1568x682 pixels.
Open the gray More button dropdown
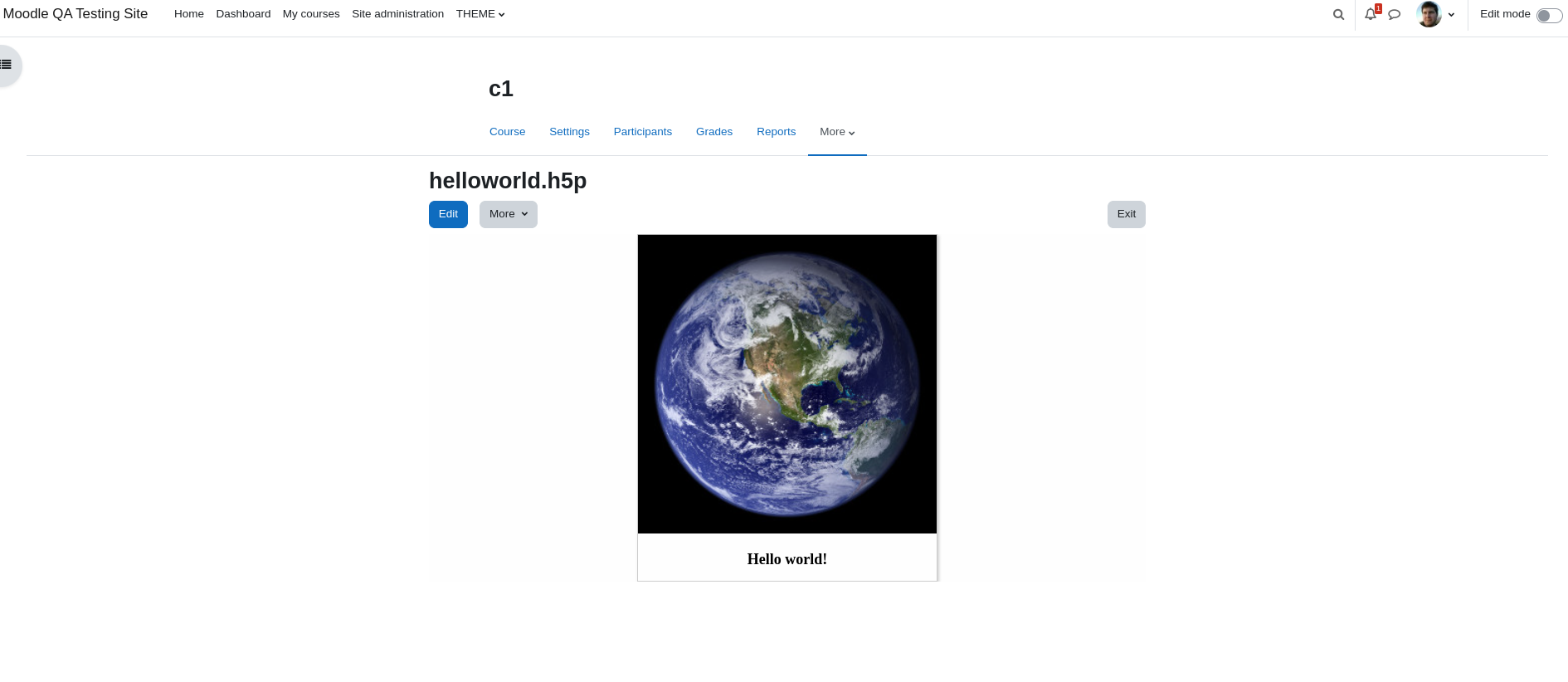[x=509, y=214]
